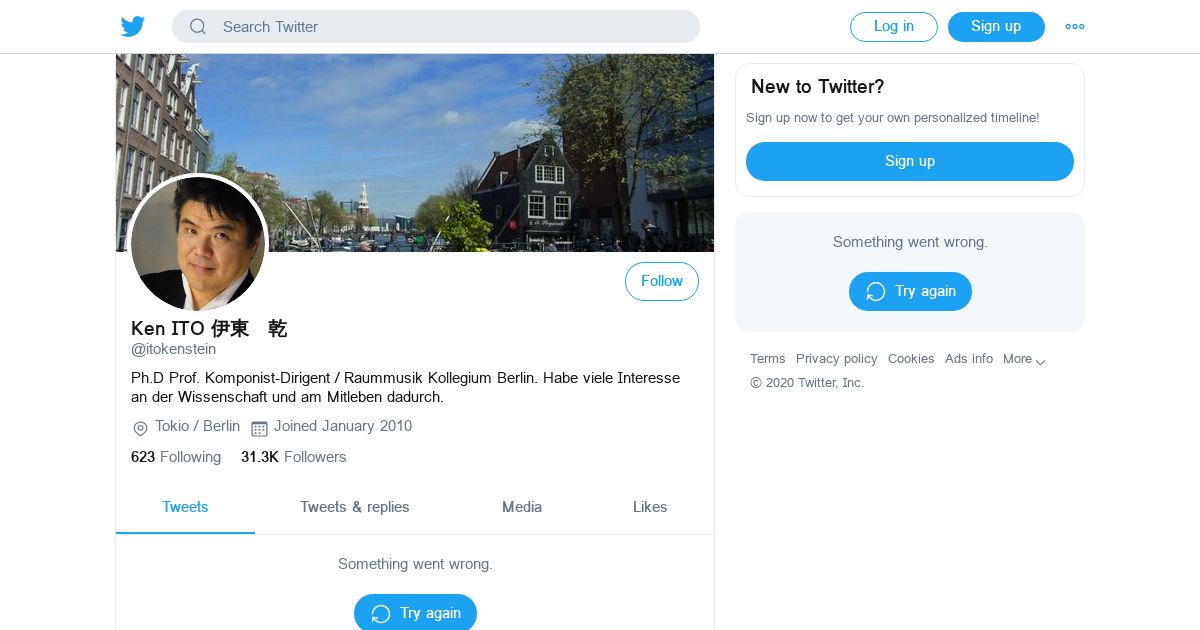Click the calendar icon beside Joined January 2010
This screenshot has height=630, width=1200.
[x=259, y=428]
